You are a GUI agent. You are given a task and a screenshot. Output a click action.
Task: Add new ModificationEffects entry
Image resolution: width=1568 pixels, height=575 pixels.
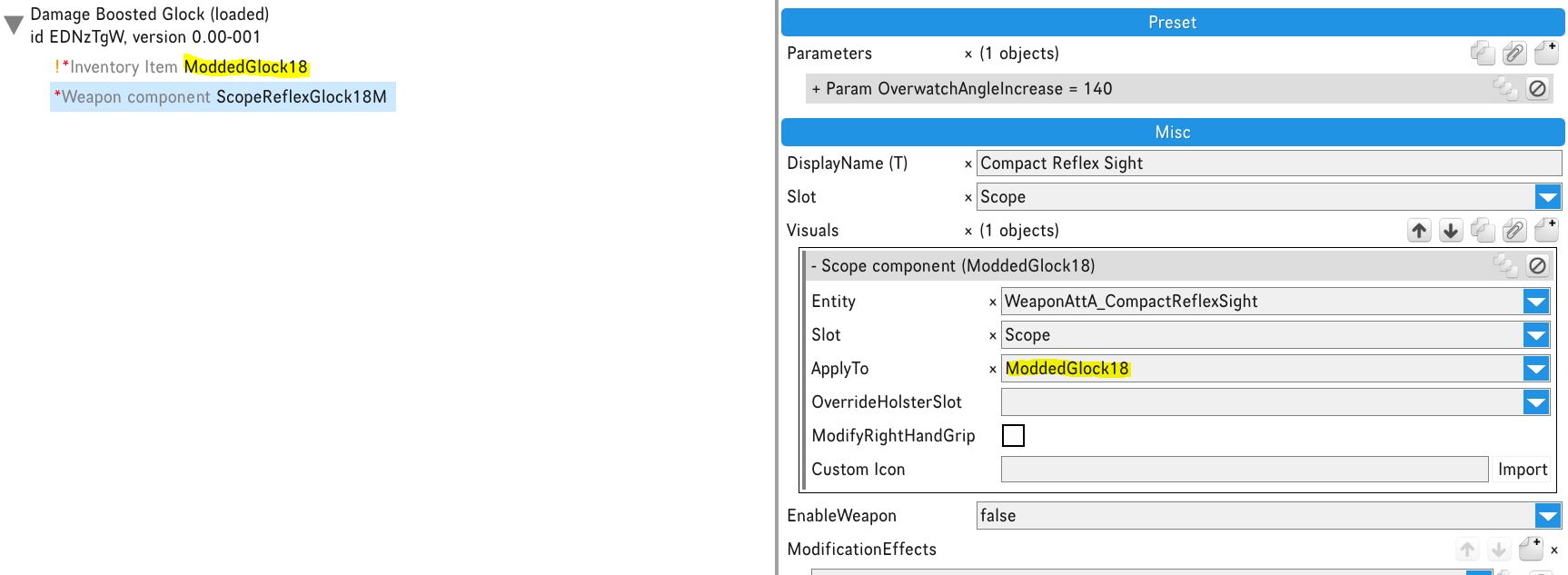coord(1531,550)
